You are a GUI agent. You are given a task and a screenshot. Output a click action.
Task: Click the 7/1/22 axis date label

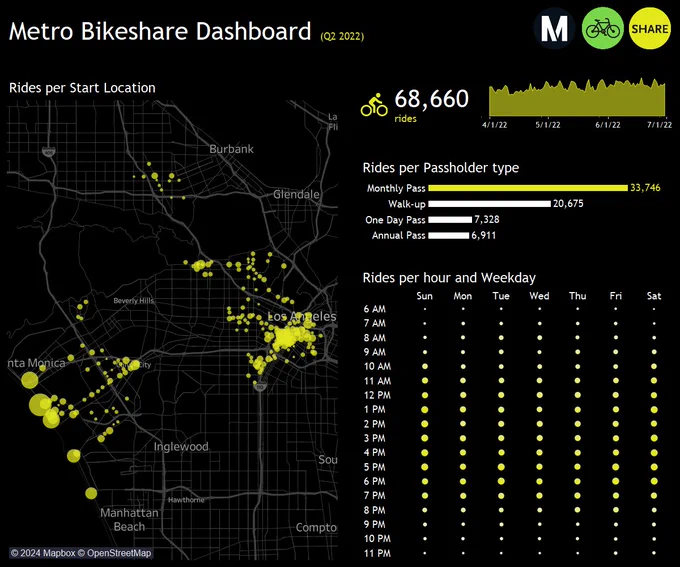(660, 125)
